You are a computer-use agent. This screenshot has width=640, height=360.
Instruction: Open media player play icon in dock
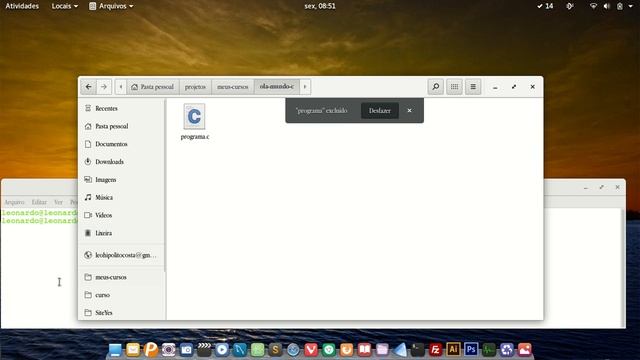coord(222,349)
